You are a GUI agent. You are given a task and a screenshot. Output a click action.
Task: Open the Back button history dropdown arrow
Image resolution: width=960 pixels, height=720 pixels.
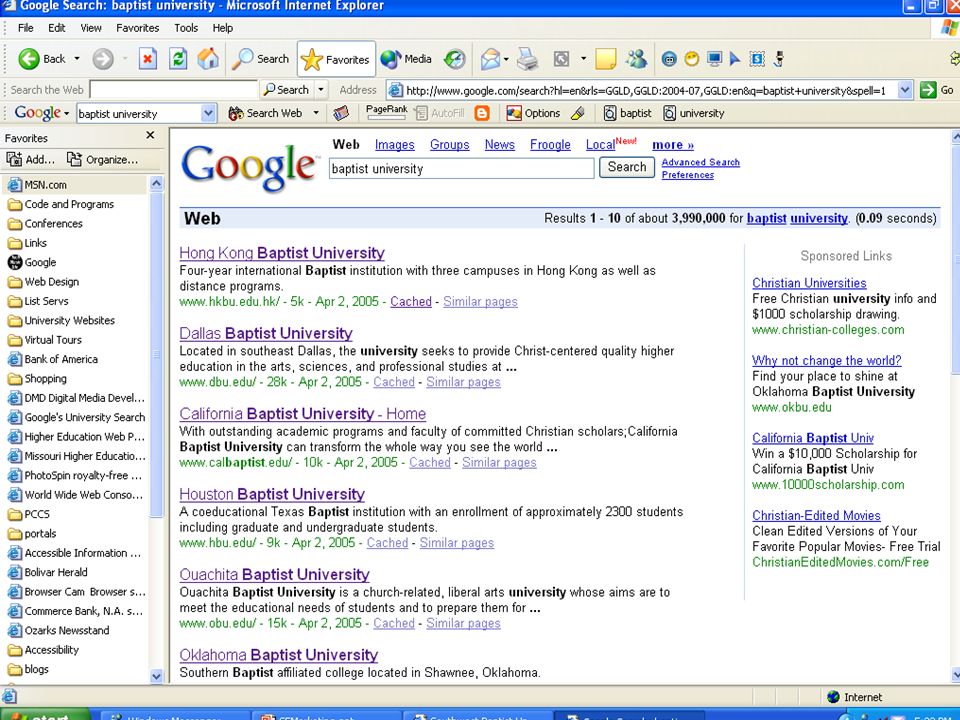point(77,59)
